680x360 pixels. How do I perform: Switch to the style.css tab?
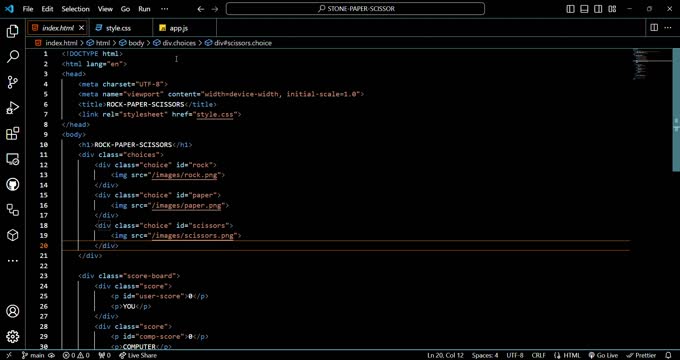pyautogui.click(x=118, y=28)
